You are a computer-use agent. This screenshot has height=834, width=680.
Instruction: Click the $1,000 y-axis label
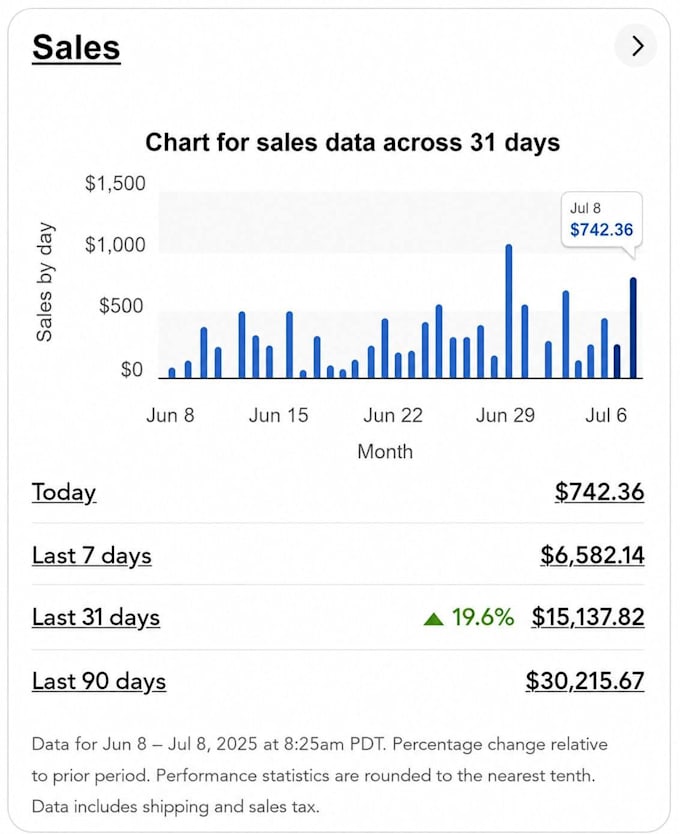[115, 245]
